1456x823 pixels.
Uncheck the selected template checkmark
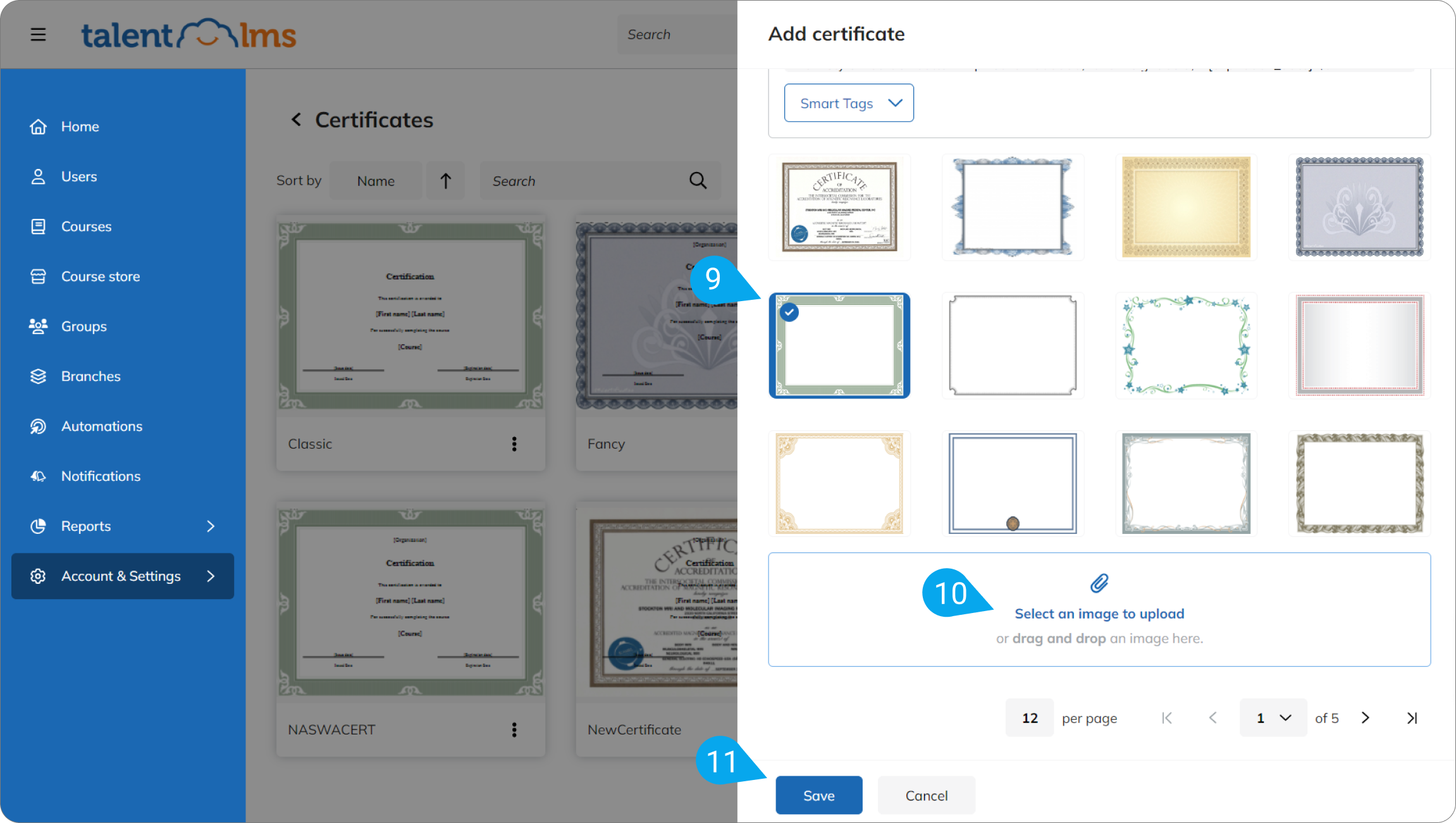pos(789,312)
